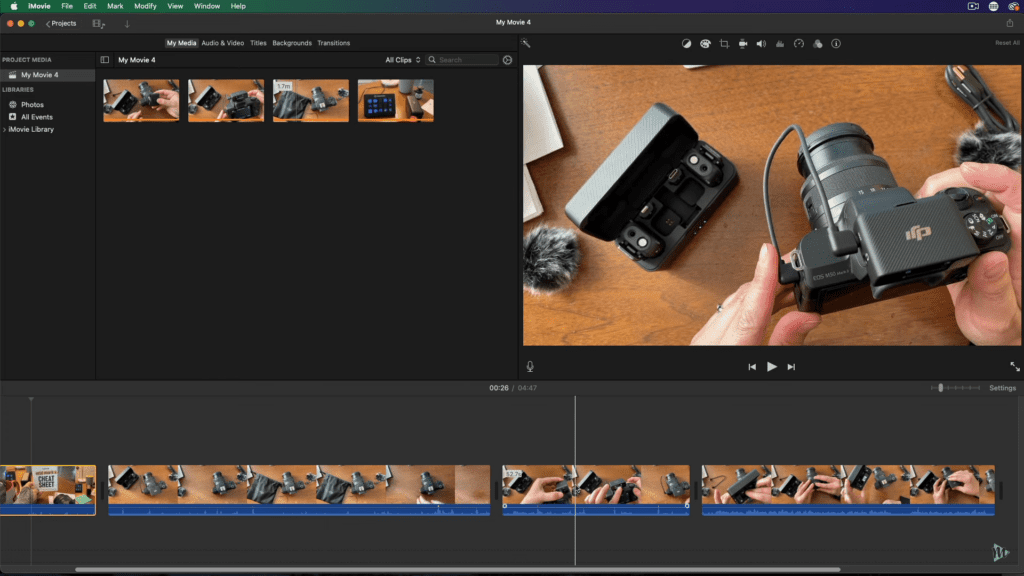
Task: Open the View menu
Action: tap(175, 6)
